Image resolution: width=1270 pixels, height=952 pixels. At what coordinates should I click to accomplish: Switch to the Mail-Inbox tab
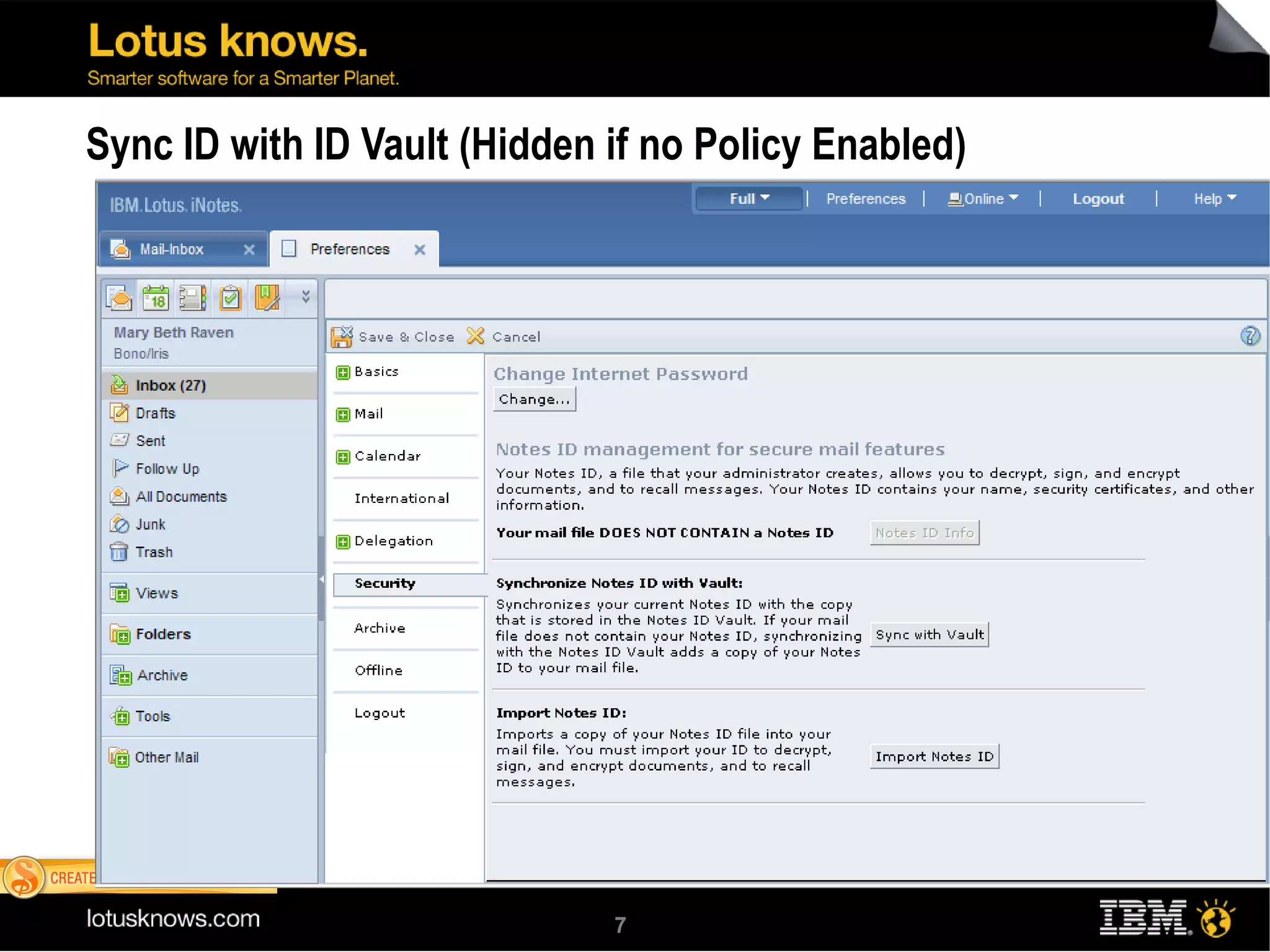pyautogui.click(x=183, y=249)
